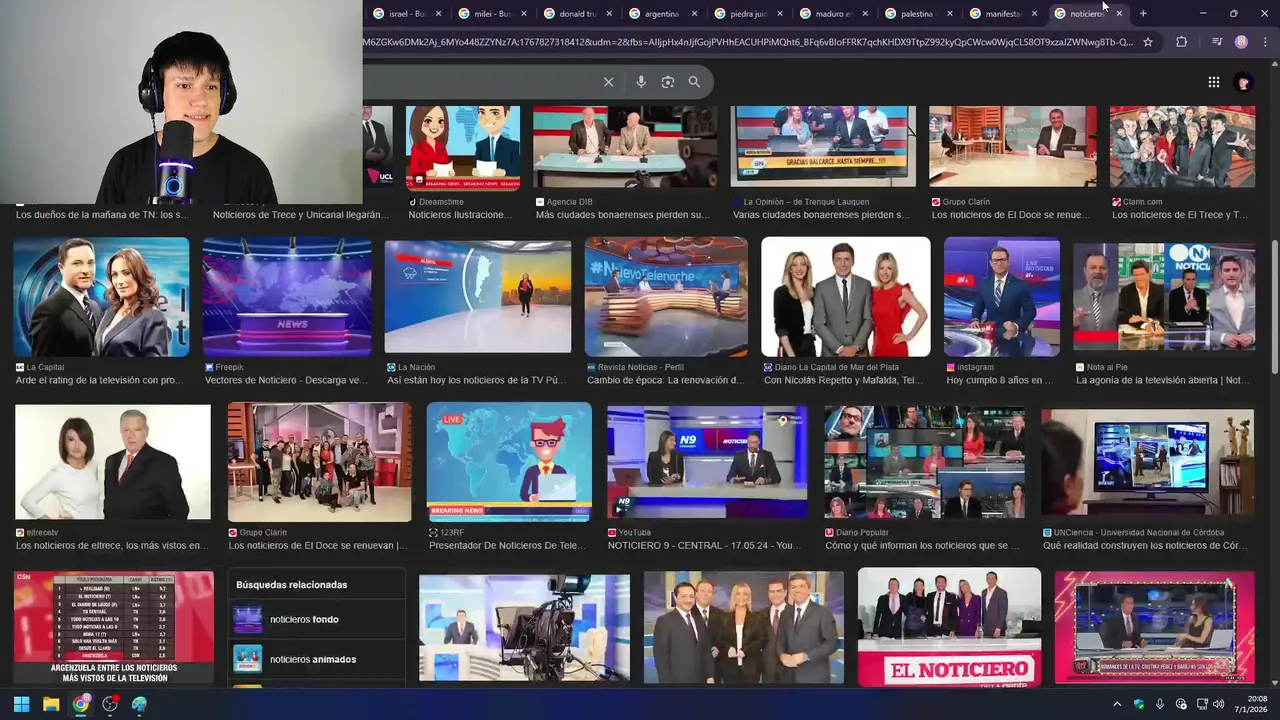This screenshot has height=720, width=1280.
Task: Open La Nación weather map studio thumbnail
Action: 478,297
